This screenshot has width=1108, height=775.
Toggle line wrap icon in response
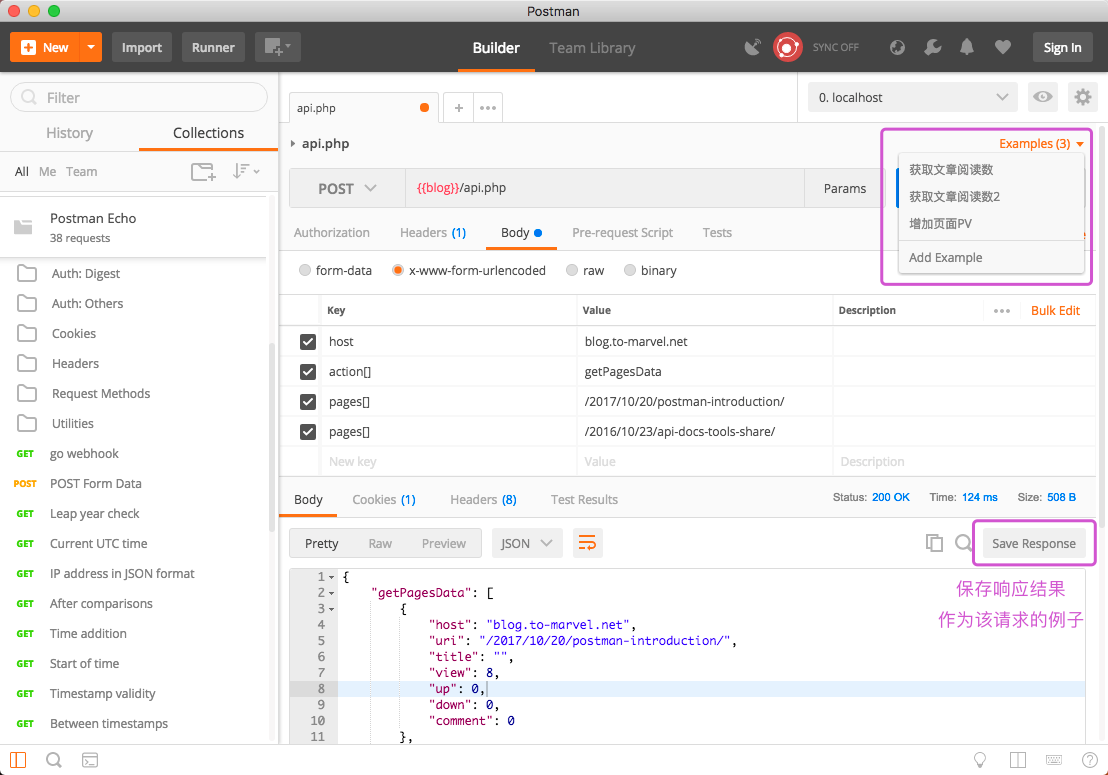[x=587, y=543]
